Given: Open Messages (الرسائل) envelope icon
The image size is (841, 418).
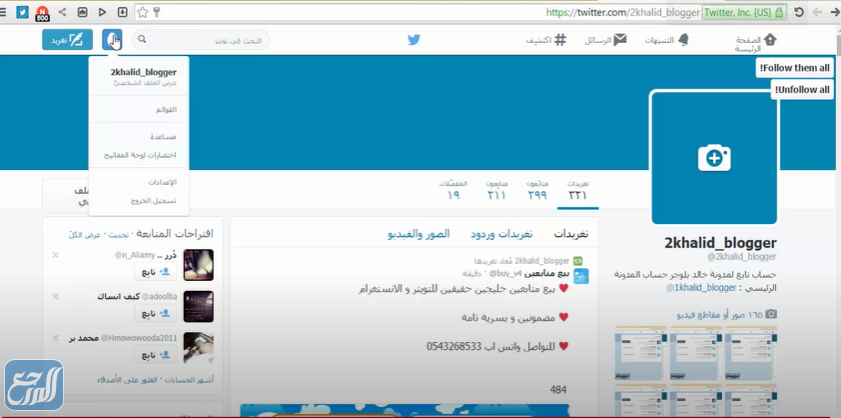Looking at the screenshot, I should [x=620, y=40].
